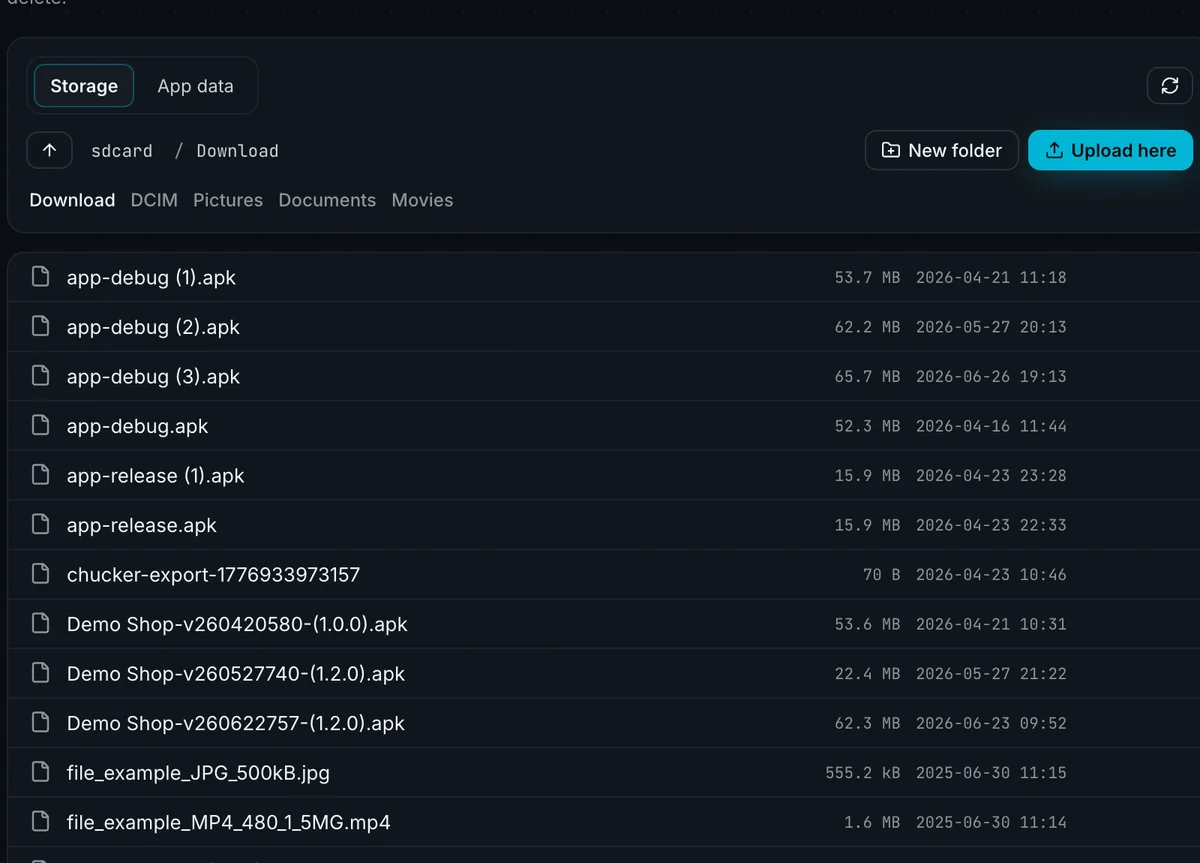Click the 22.4 MB size value
This screenshot has height=863, width=1200.
tap(867, 673)
